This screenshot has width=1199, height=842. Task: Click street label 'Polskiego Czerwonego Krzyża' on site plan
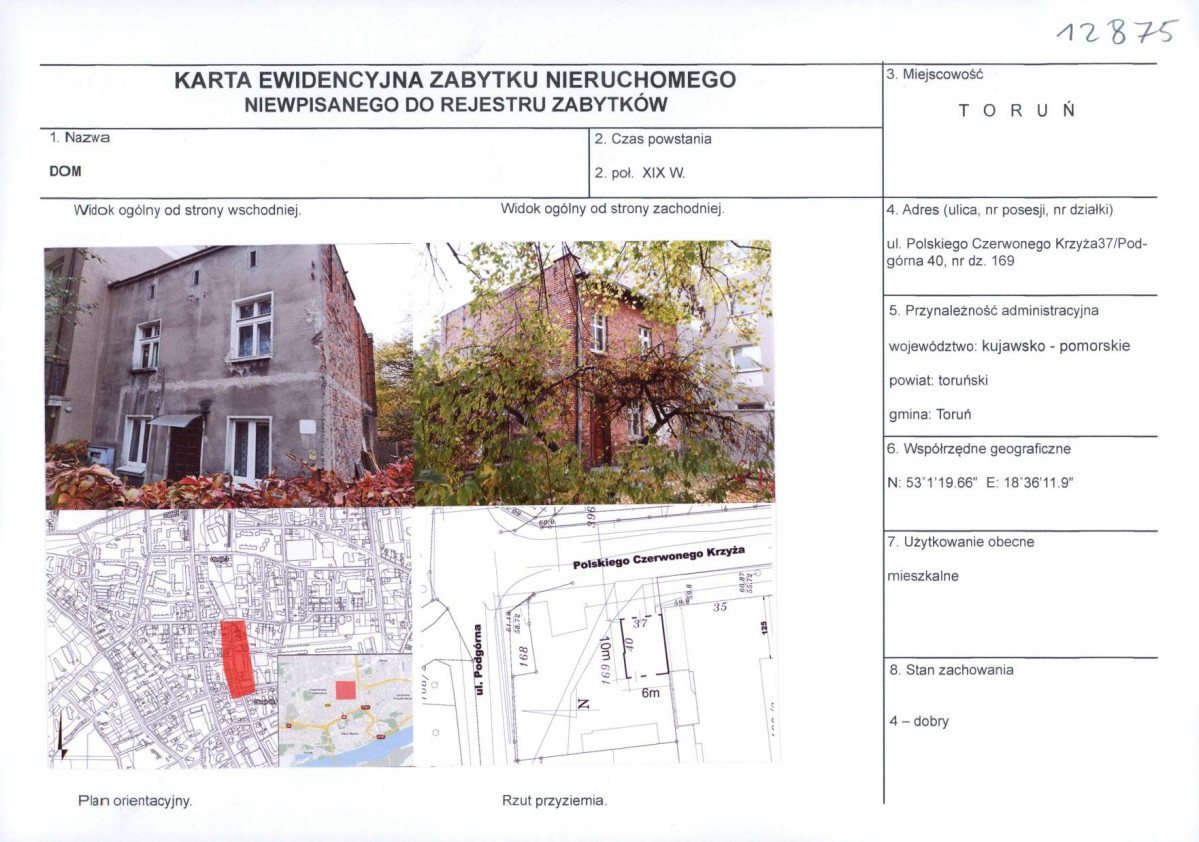tap(659, 557)
